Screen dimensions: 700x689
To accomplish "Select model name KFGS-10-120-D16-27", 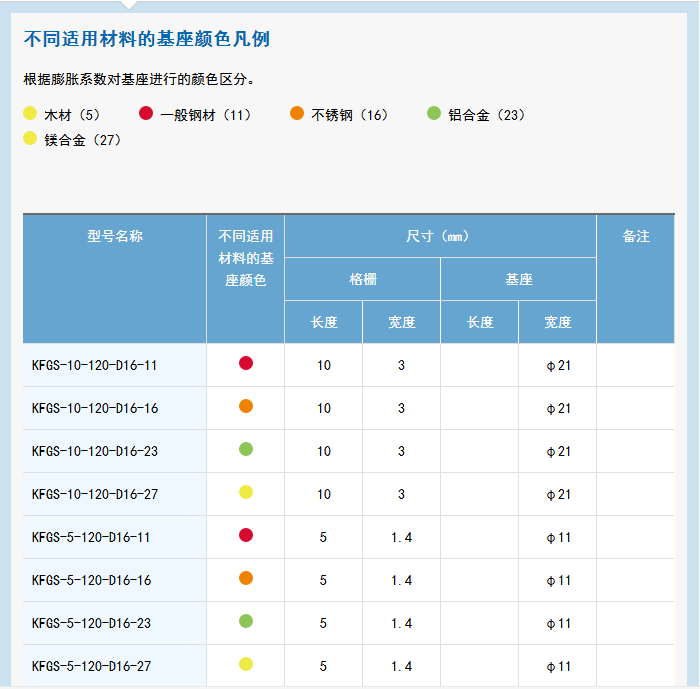I will (95, 495).
